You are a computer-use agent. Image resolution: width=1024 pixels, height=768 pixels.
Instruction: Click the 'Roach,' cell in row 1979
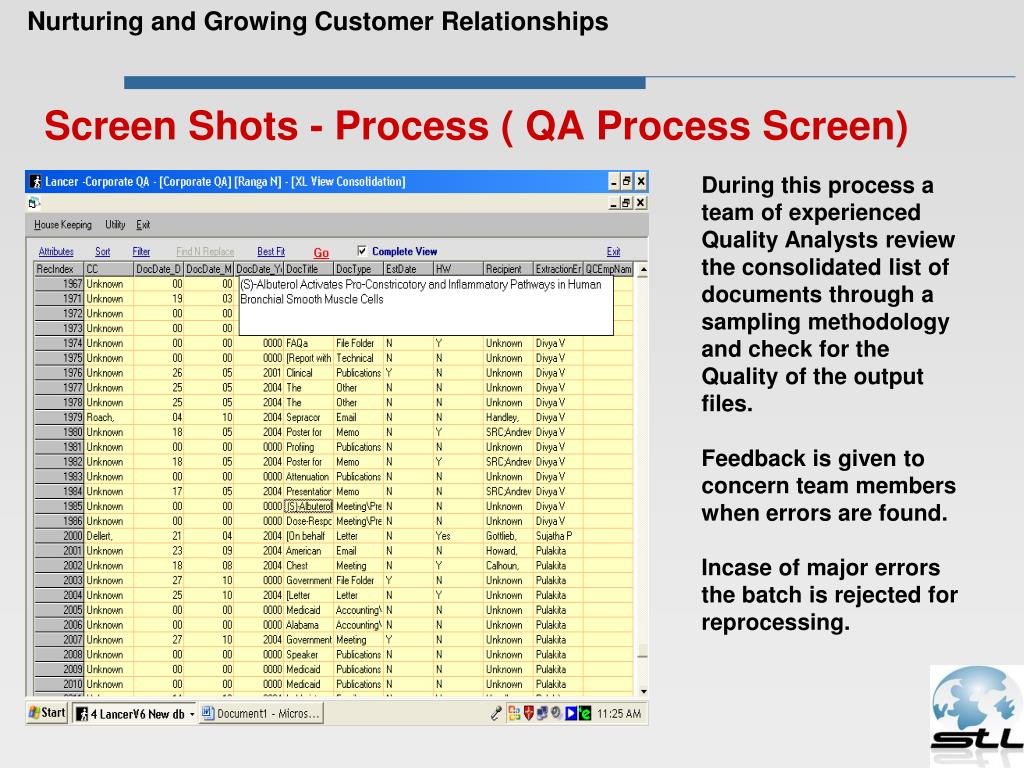coord(108,417)
